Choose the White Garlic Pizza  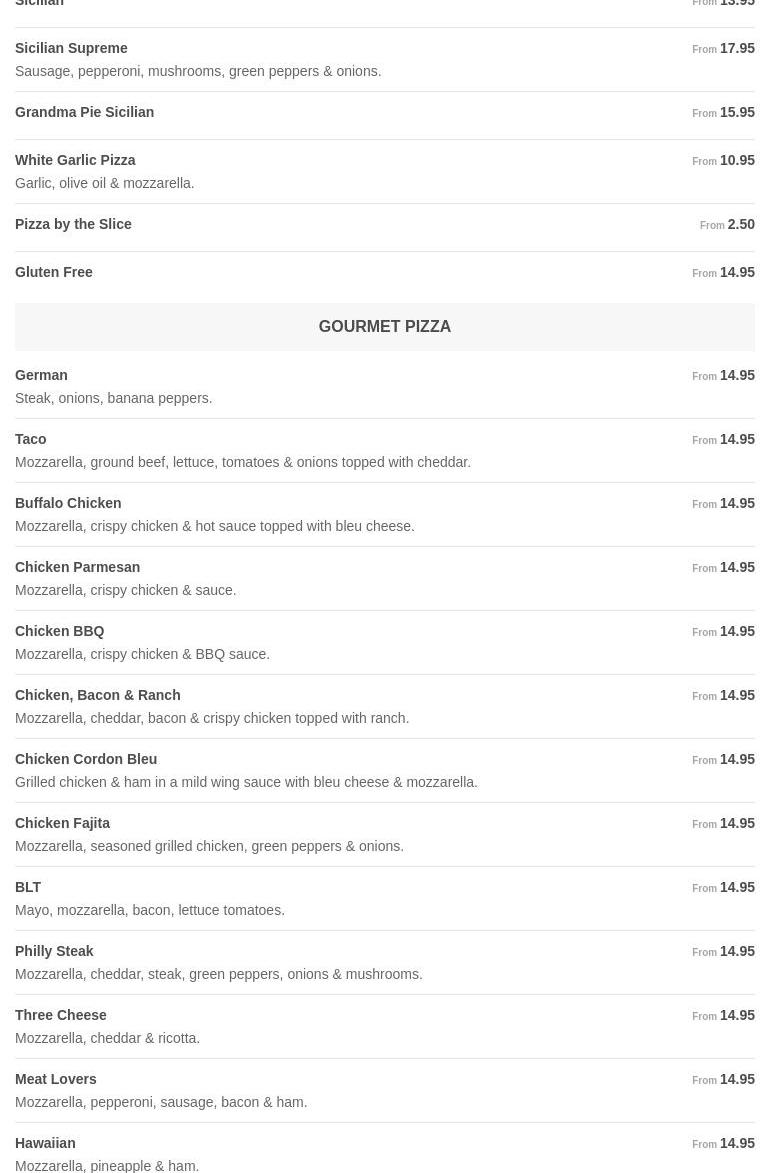tap(75, 160)
